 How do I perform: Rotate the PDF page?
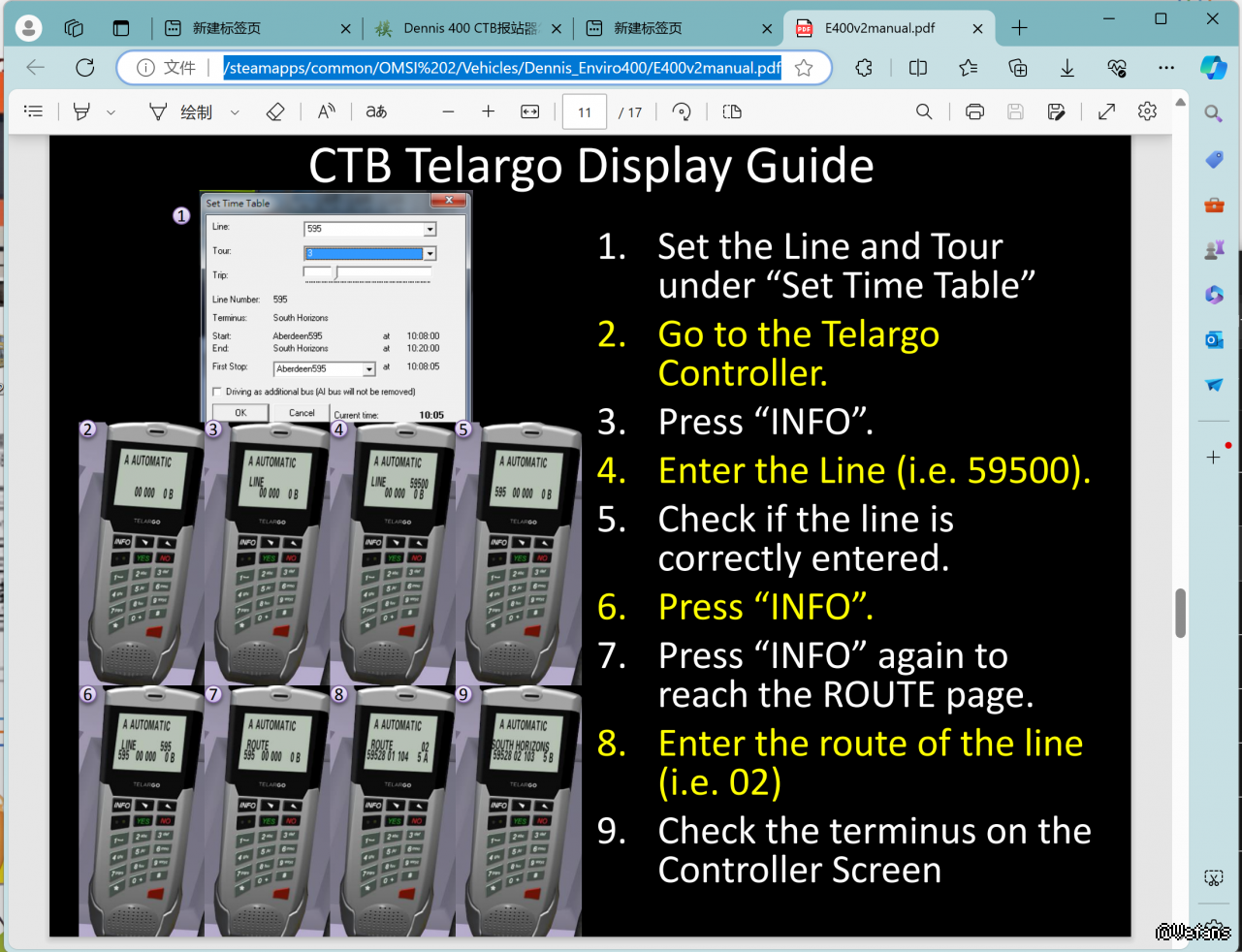pos(682,111)
